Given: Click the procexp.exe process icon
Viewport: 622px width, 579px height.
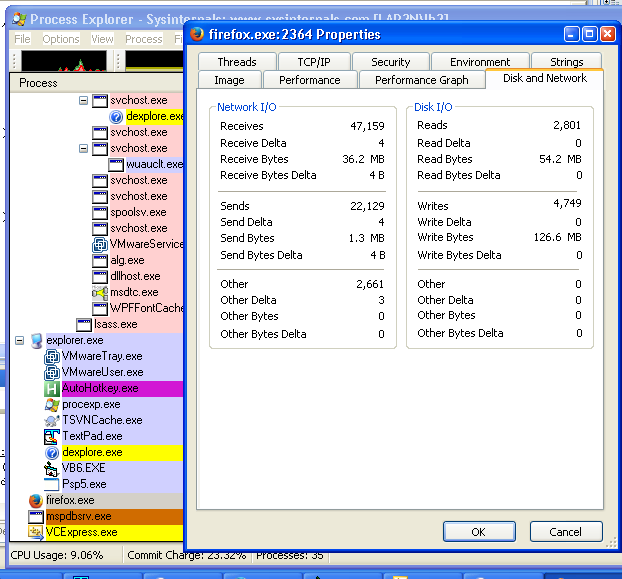Looking at the screenshot, I should [x=52, y=405].
